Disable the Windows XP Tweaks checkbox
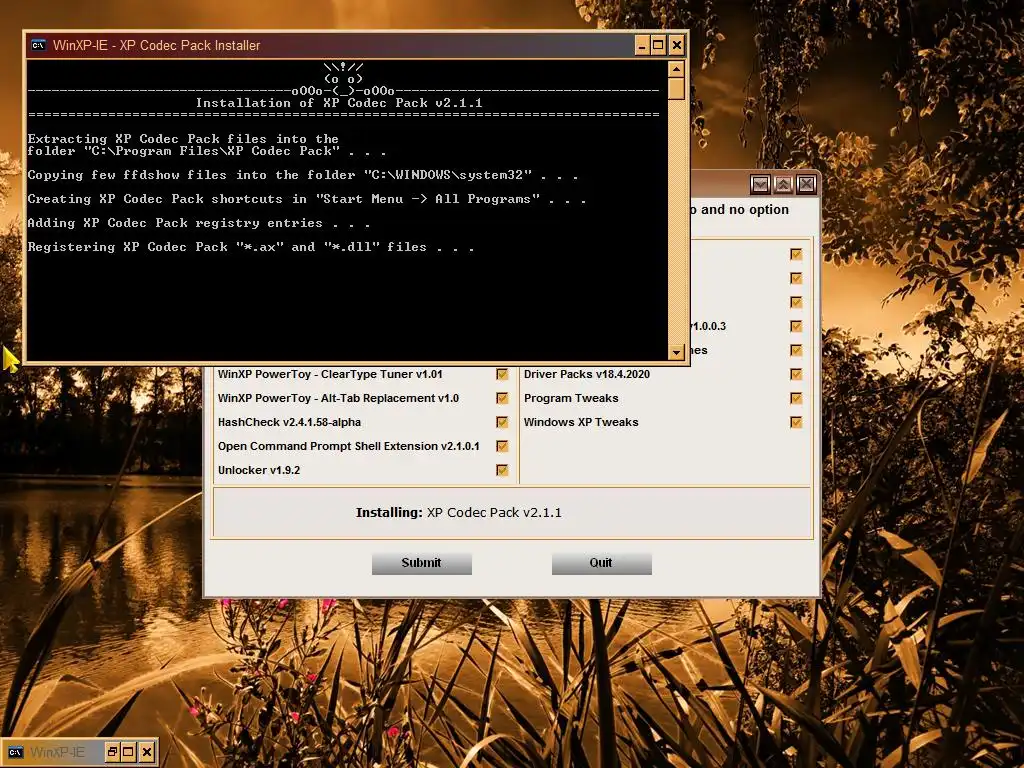 point(796,423)
